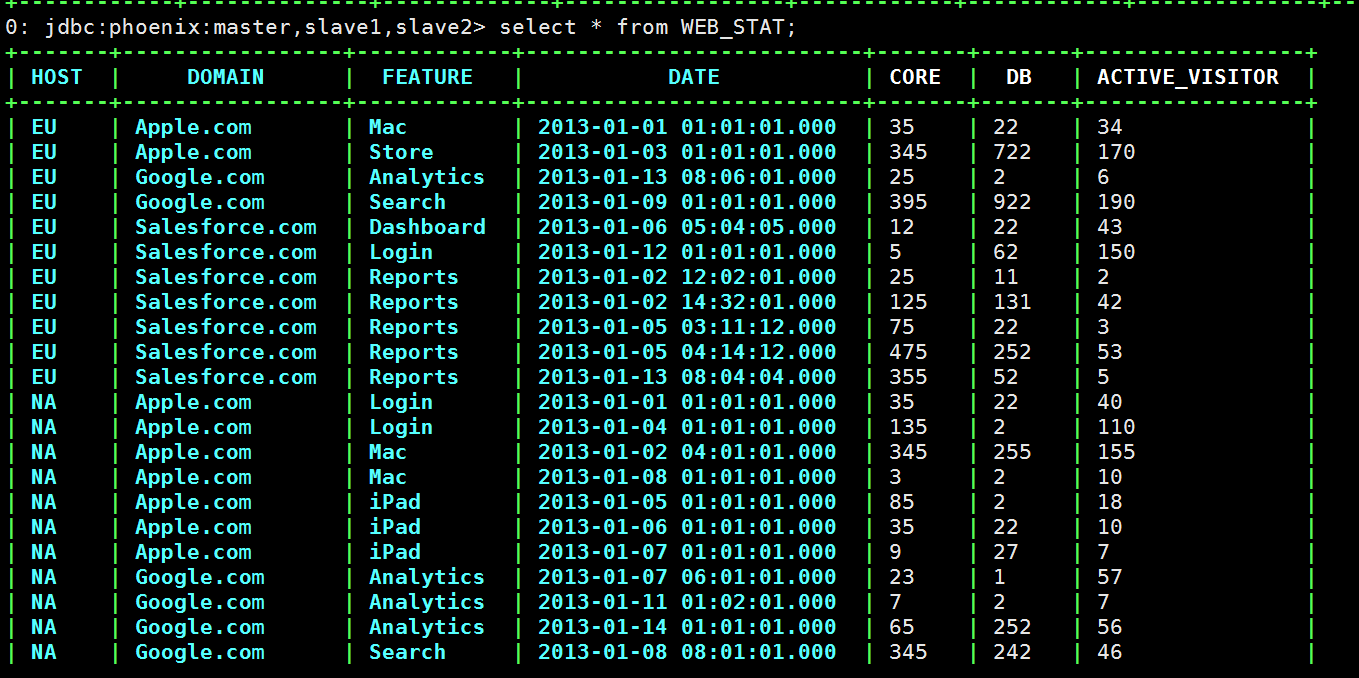Select ACTIVE_VISITOR value 170

(1116, 152)
